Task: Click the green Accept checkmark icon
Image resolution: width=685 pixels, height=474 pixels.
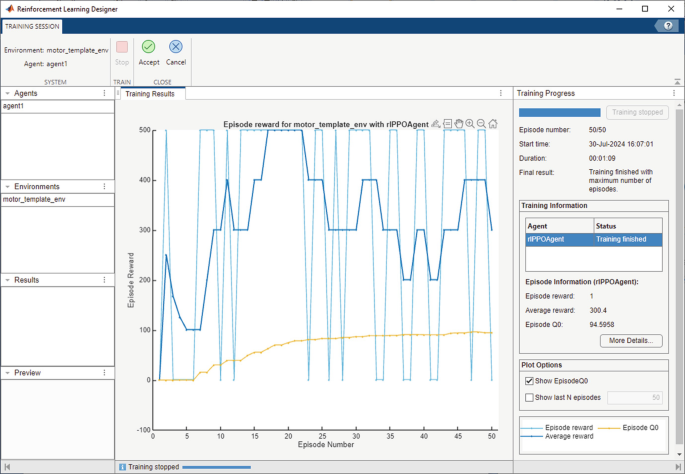Action: pyautogui.click(x=149, y=47)
